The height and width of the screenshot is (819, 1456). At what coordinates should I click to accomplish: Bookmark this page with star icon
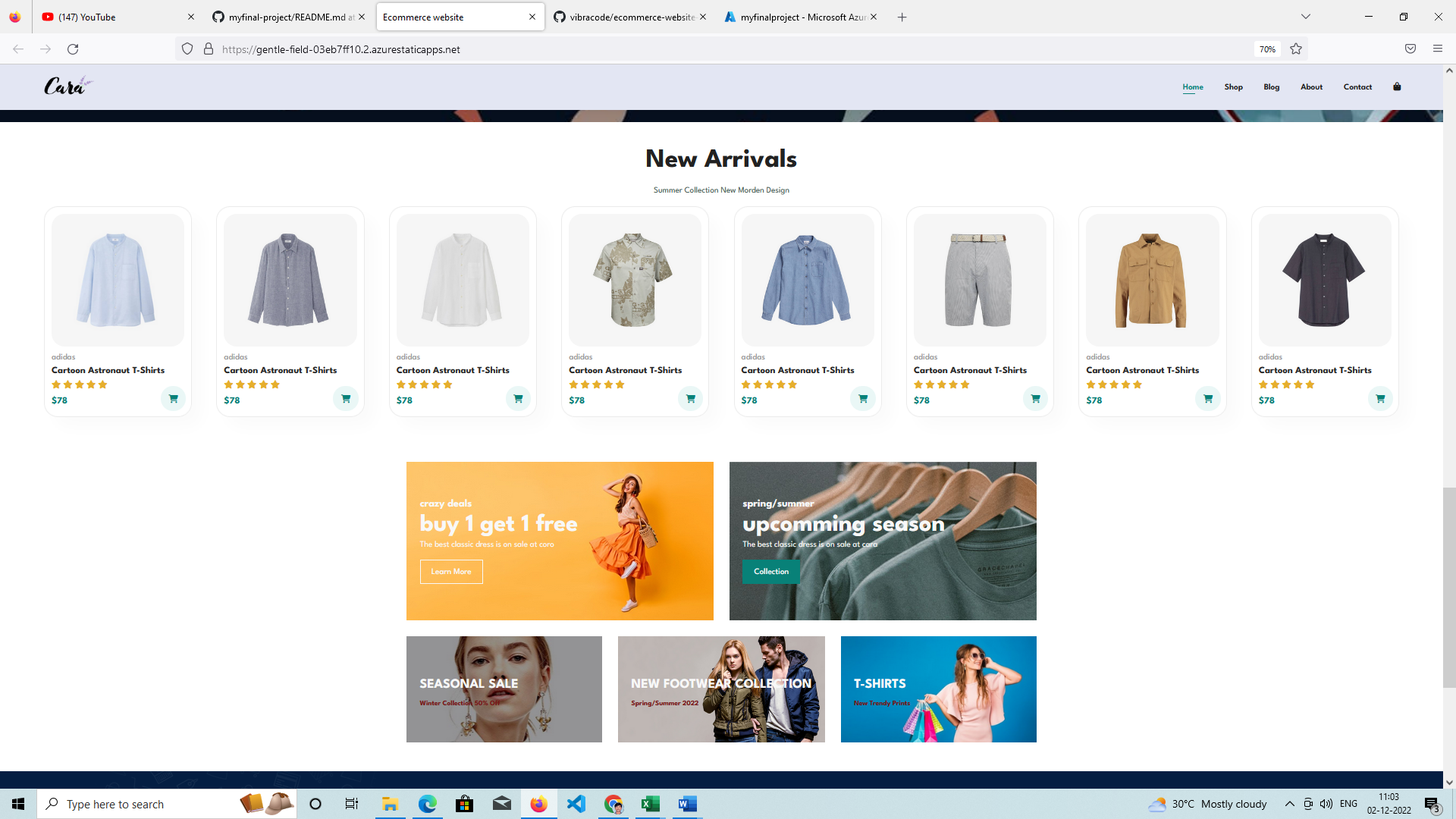pyautogui.click(x=1296, y=49)
